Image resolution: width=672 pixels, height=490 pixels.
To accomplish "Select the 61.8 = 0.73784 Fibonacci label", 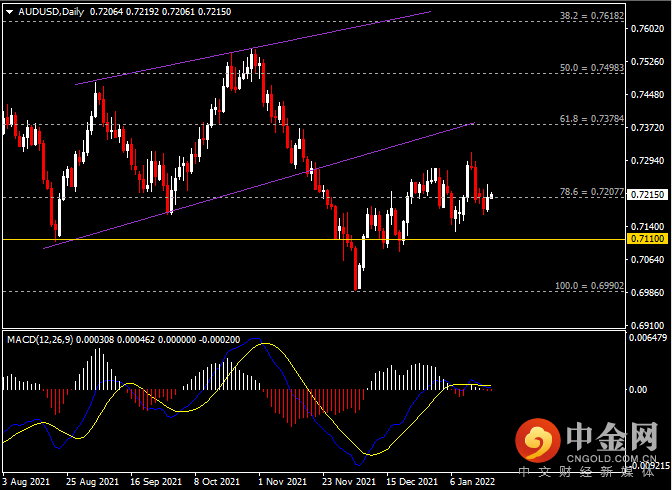I will [592, 119].
